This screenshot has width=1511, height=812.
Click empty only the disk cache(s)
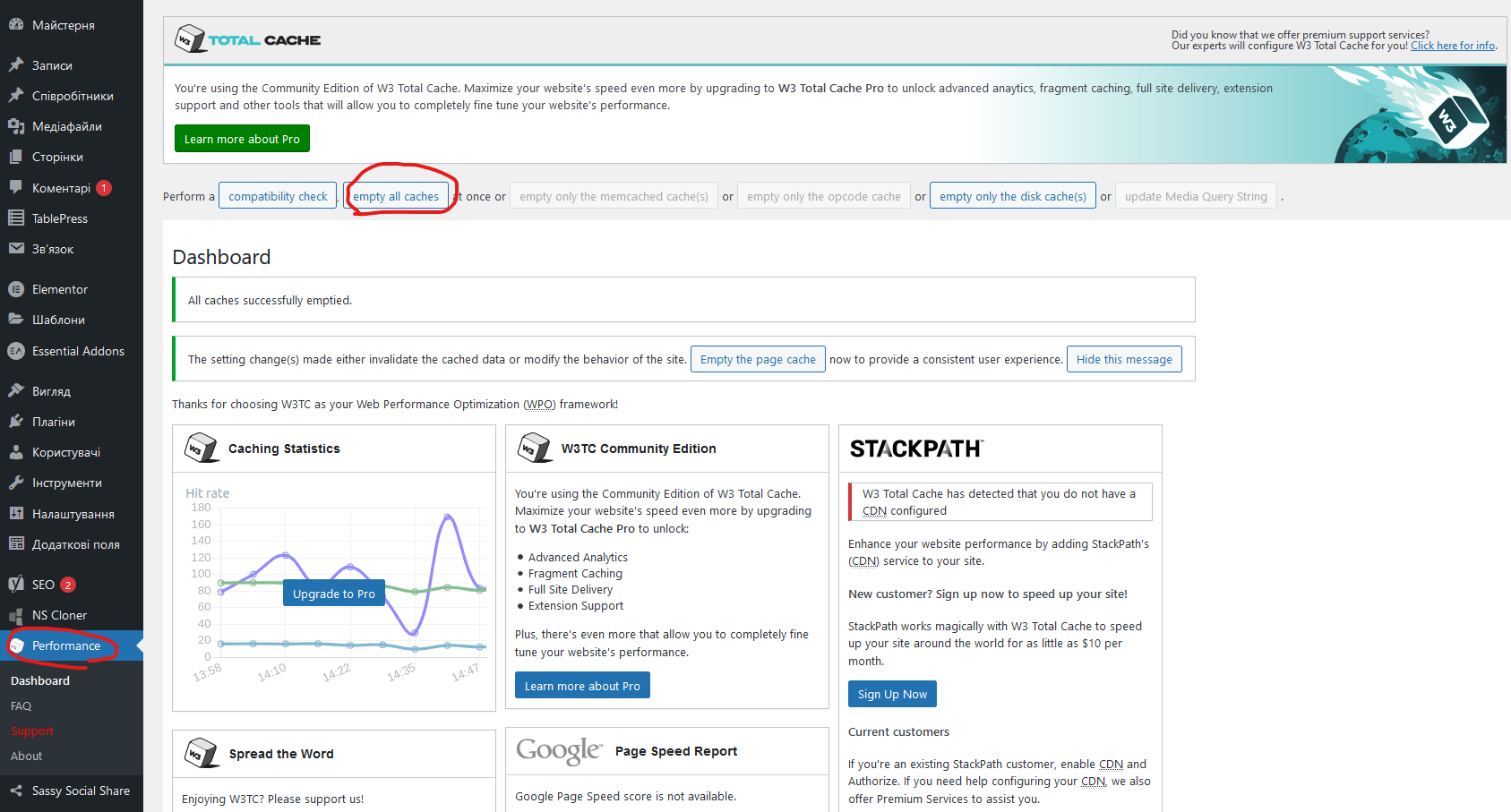click(1013, 196)
